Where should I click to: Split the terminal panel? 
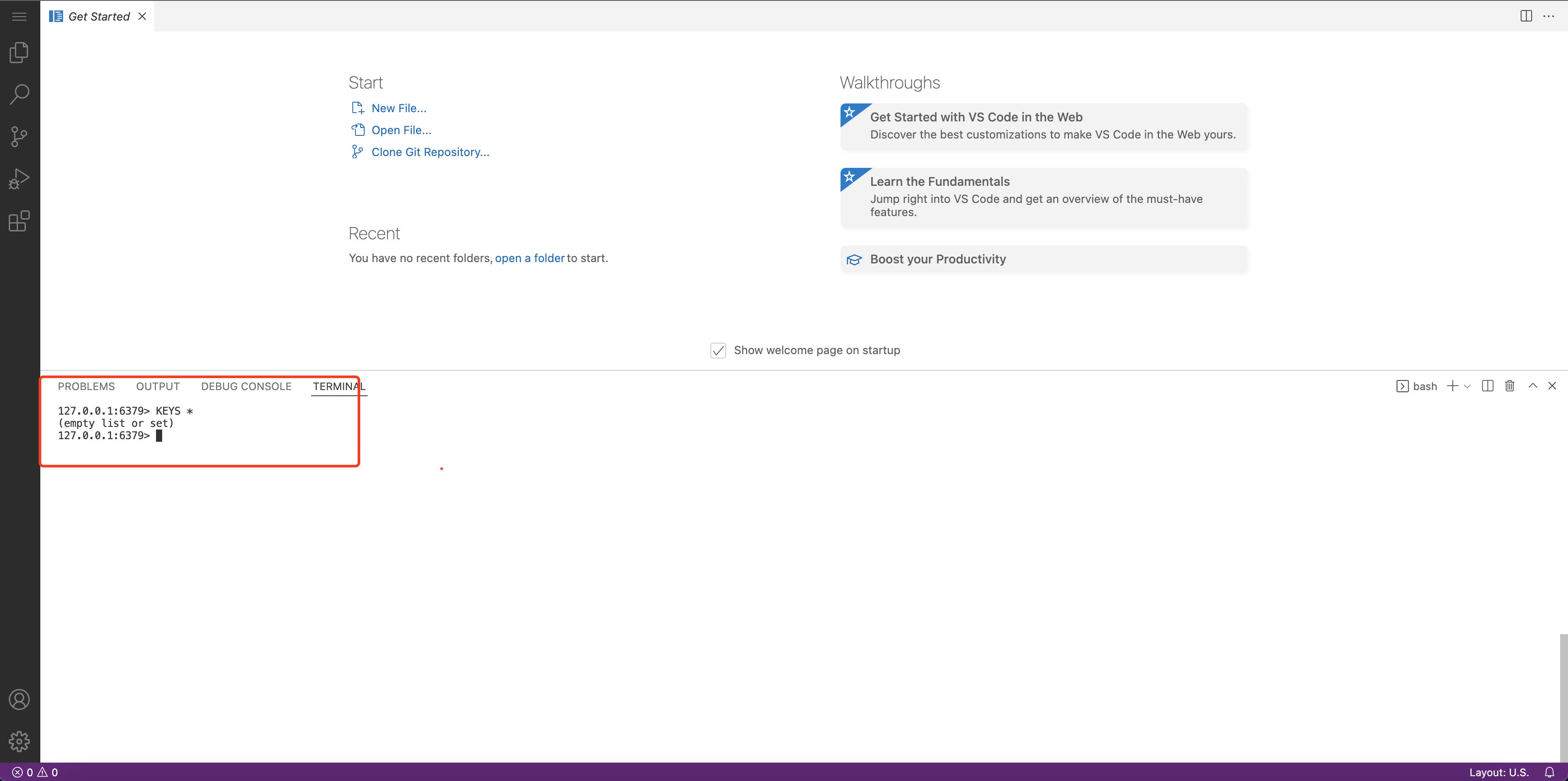click(x=1488, y=386)
